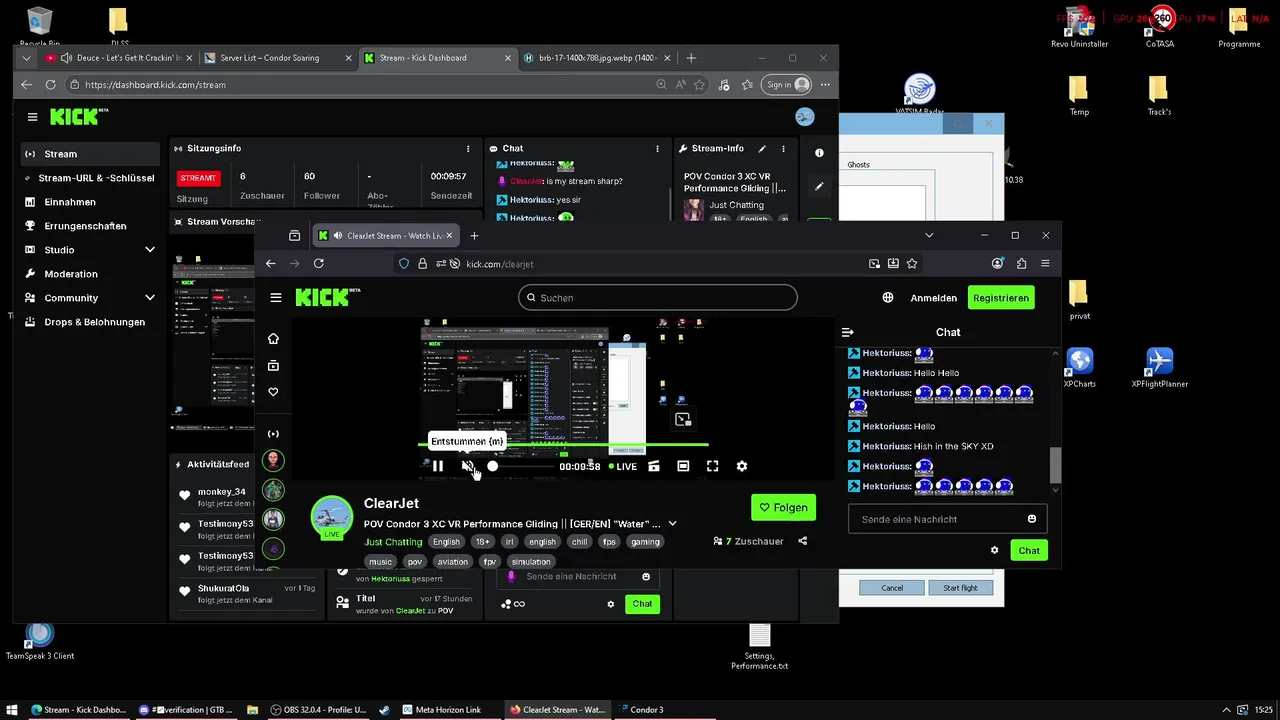Select the aviation tag
Image resolution: width=1280 pixels, height=720 pixels.
pyautogui.click(x=452, y=562)
